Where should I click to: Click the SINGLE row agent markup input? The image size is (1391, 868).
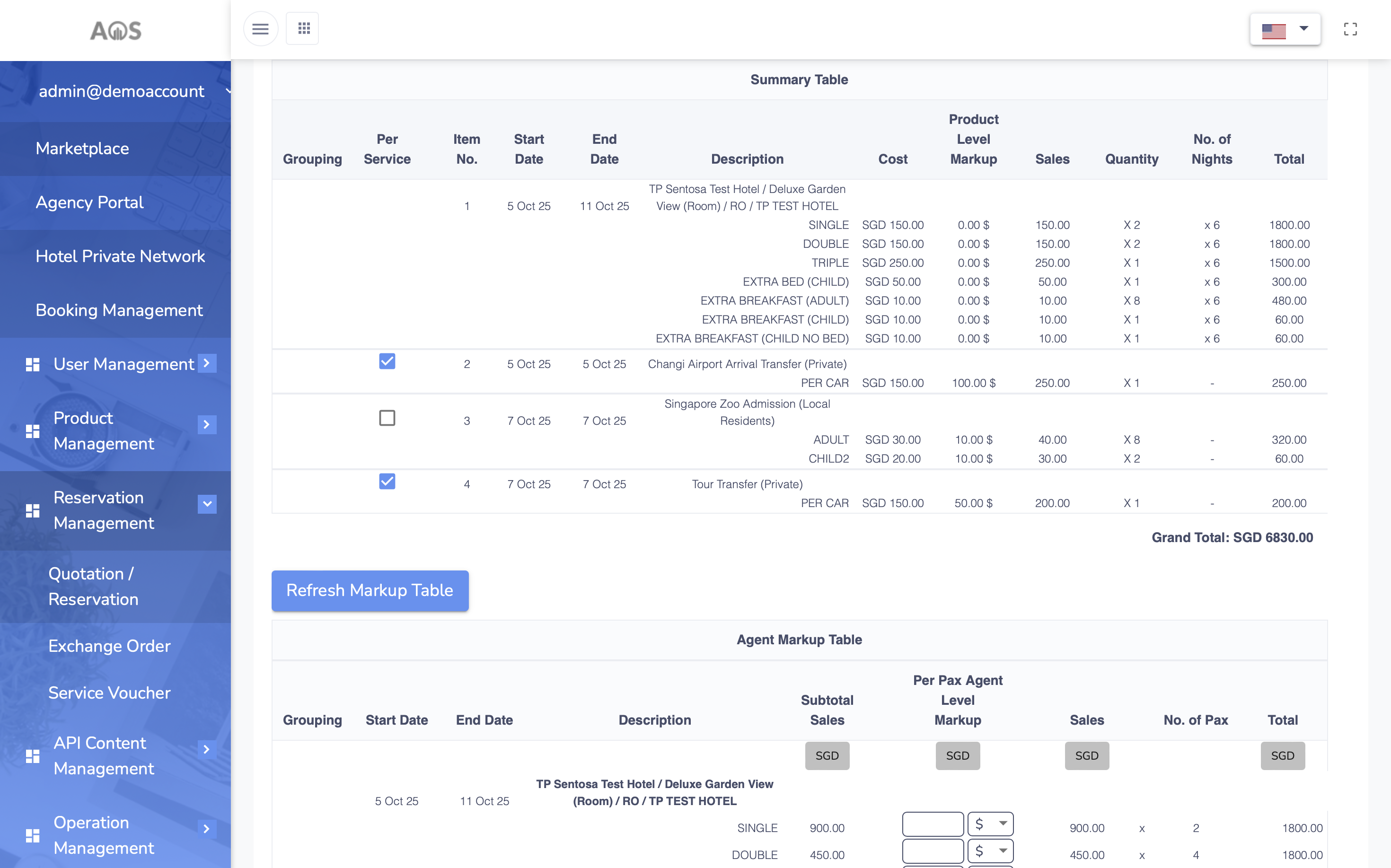(933, 824)
